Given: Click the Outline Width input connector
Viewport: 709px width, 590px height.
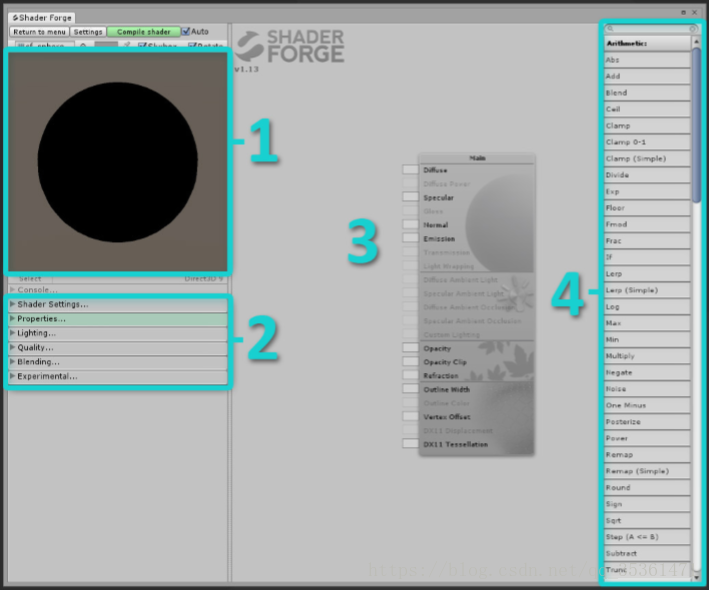Looking at the screenshot, I should tap(410, 389).
